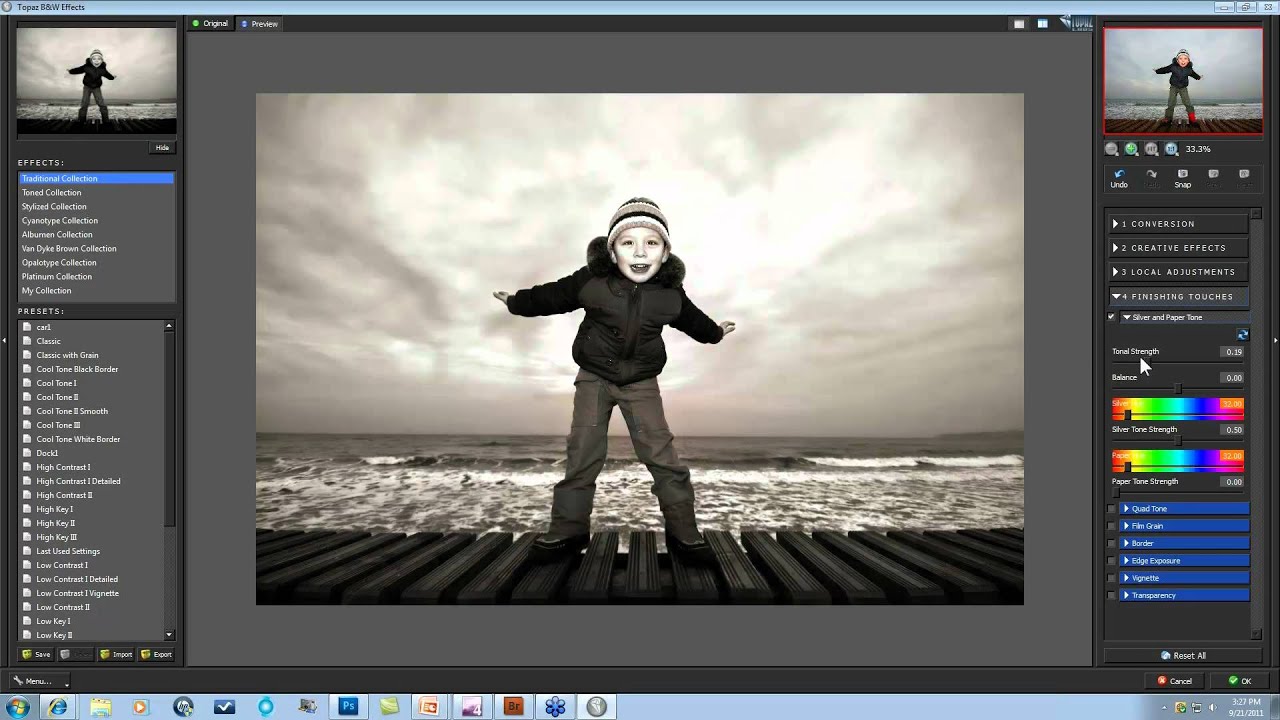Switch to split view layout icon
The image size is (1280, 720).
click(1042, 24)
